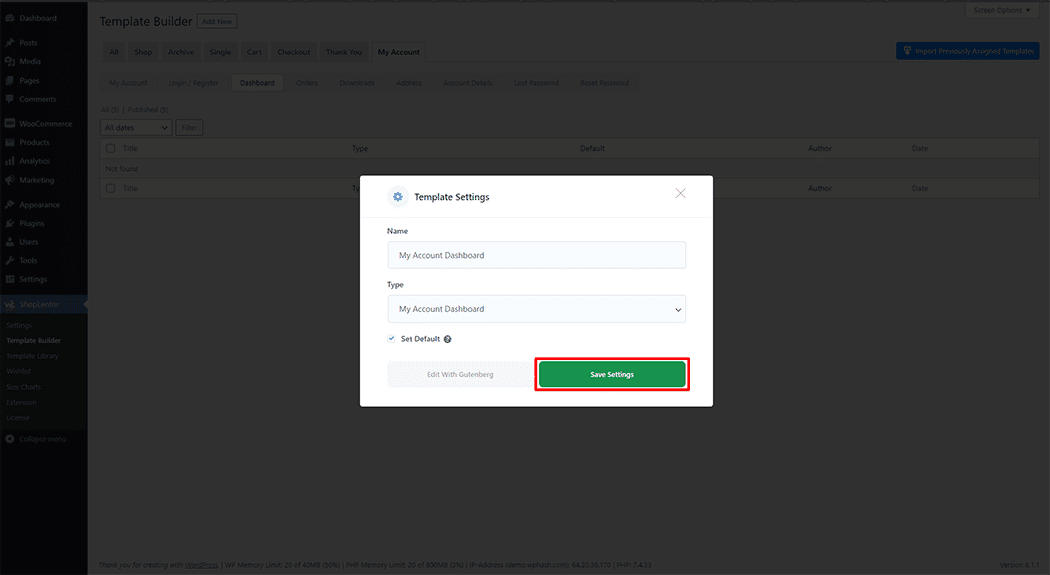The width and height of the screenshot is (1050, 575).
Task: Click help icon beside Set Default
Action: pyautogui.click(x=448, y=339)
